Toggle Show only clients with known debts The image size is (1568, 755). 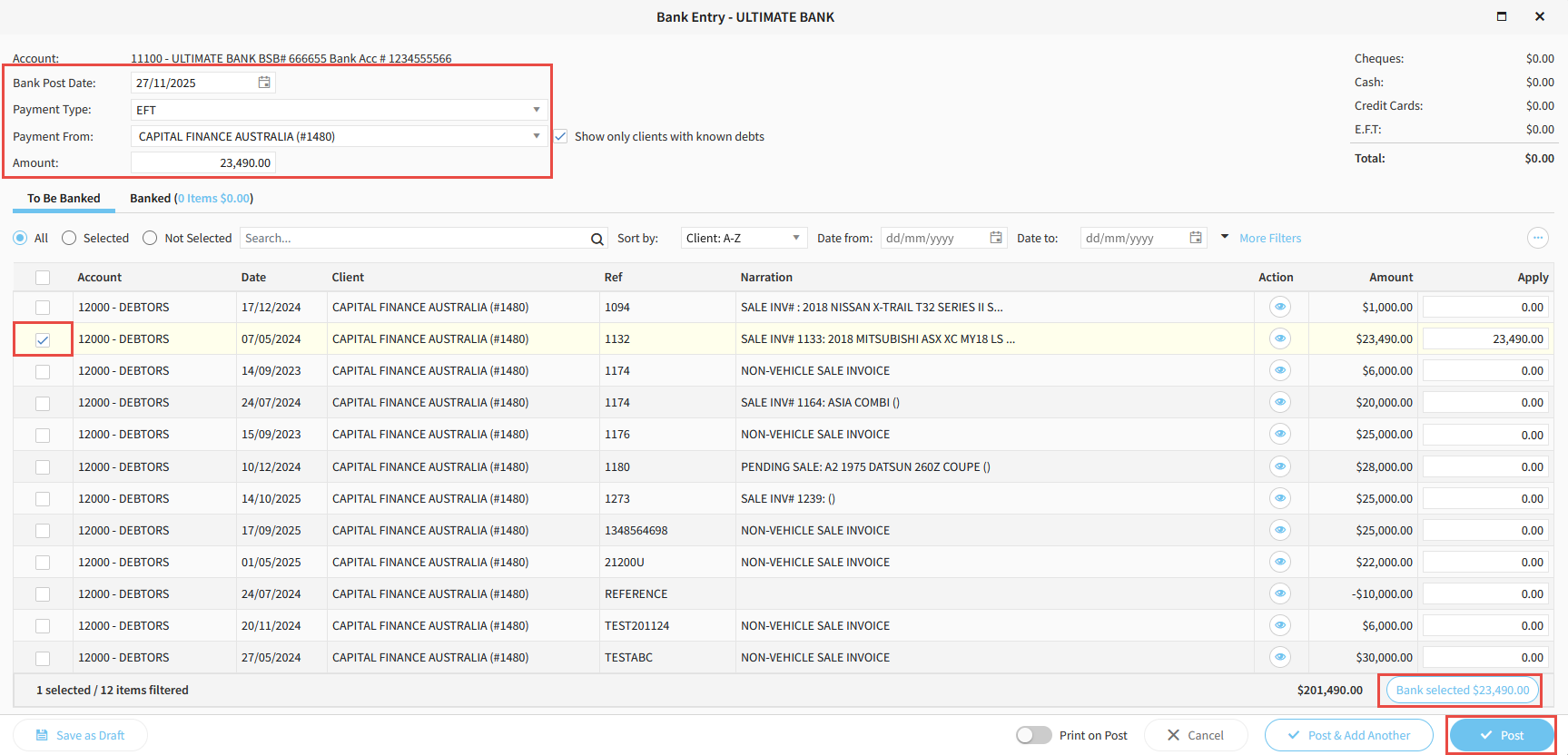click(560, 136)
